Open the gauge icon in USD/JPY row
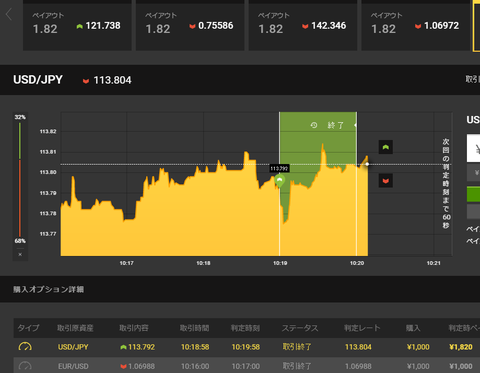 pyautogui.click(x=25, y=347)
